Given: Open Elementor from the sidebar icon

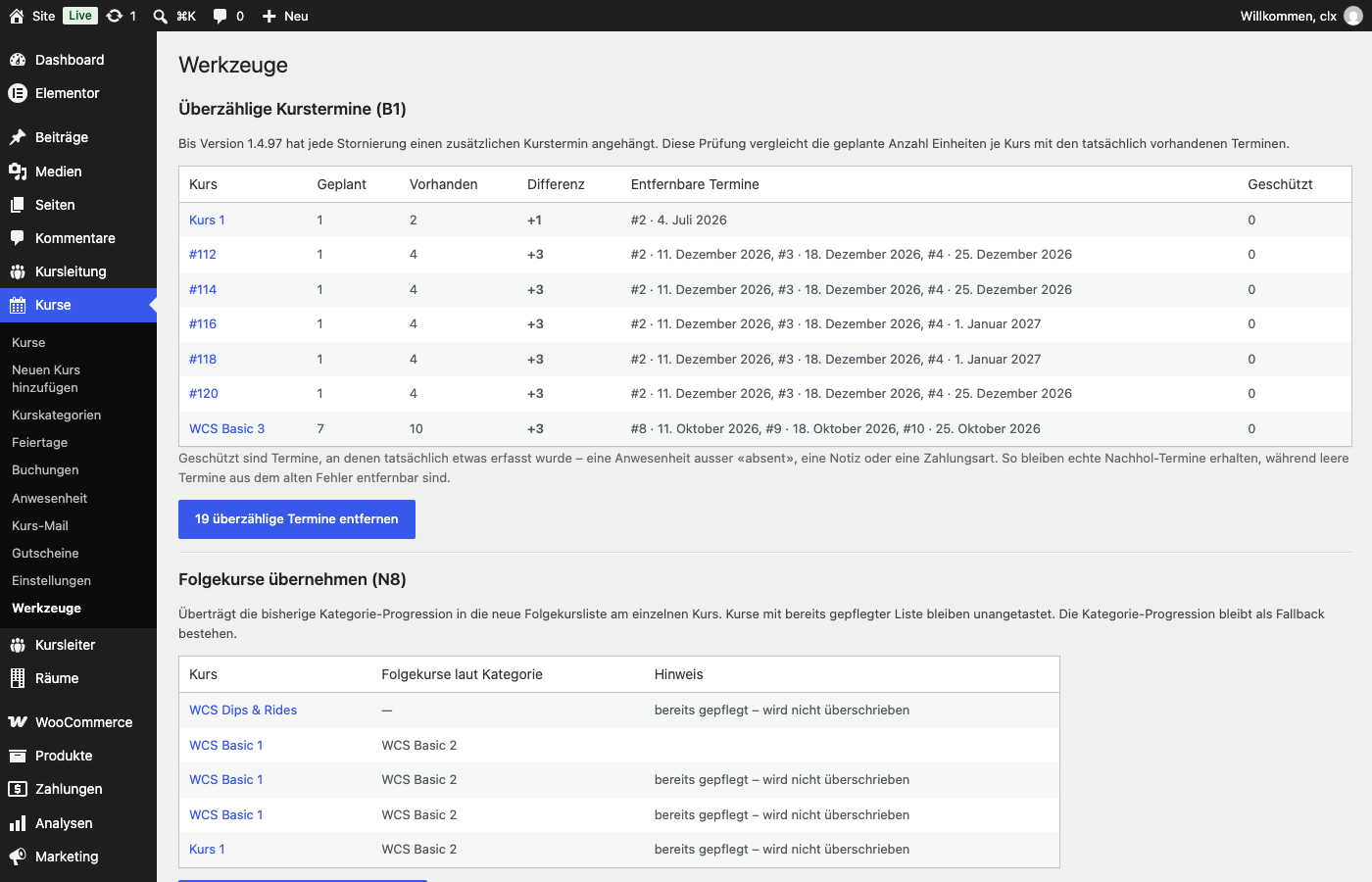Looking at the screenshot, I should click(18, 93).
